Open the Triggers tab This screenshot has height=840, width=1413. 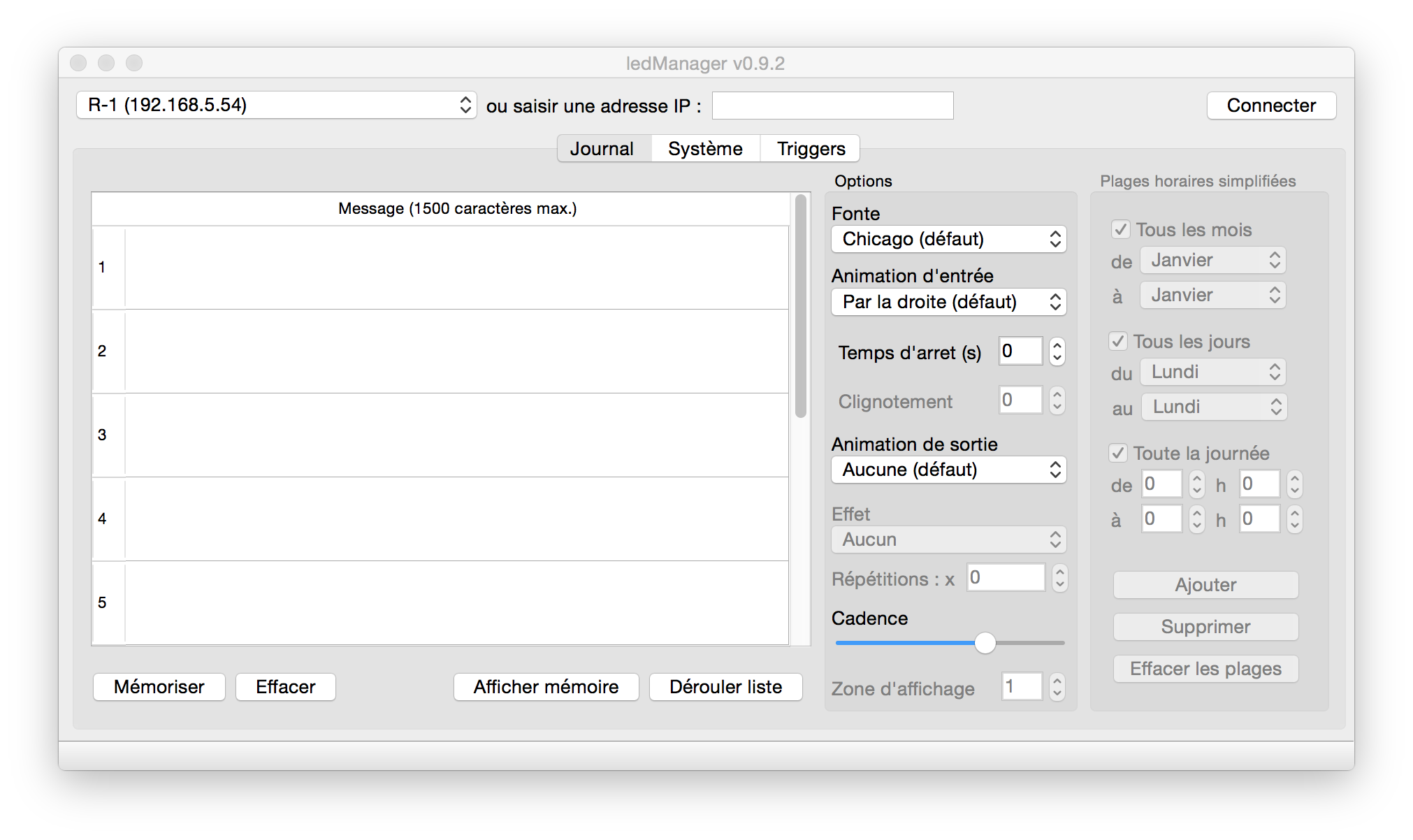click(x=811, y=149)
